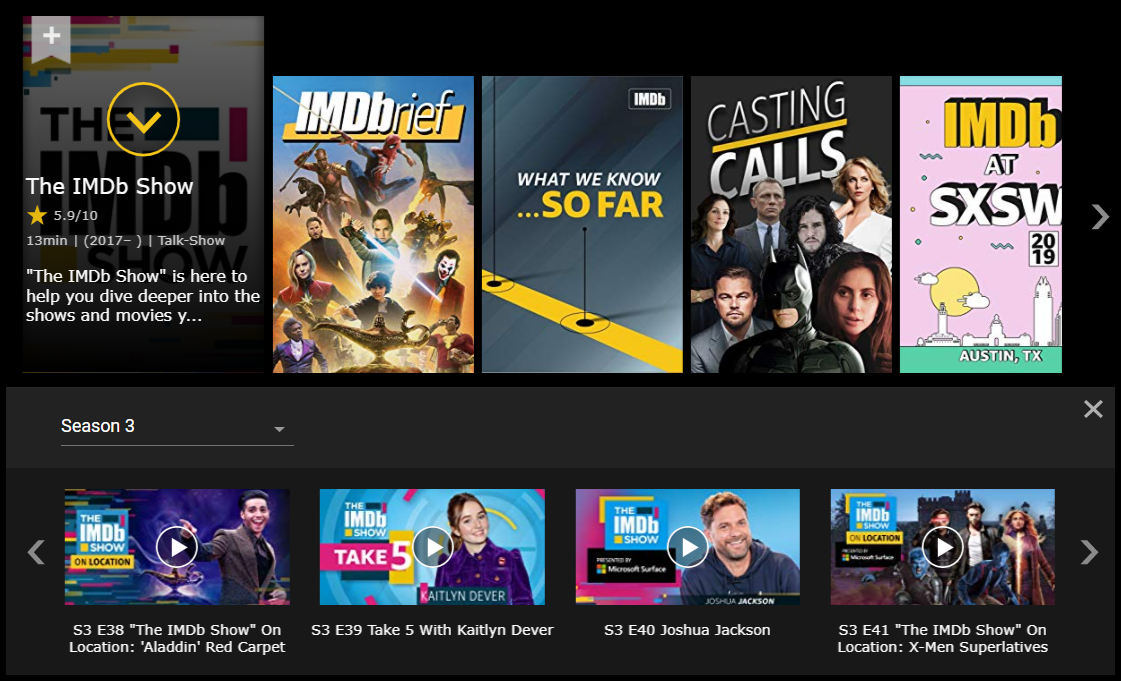
Task: Open the Casting Calls poster
Action: pyautogui.click(x=791, y=224)
